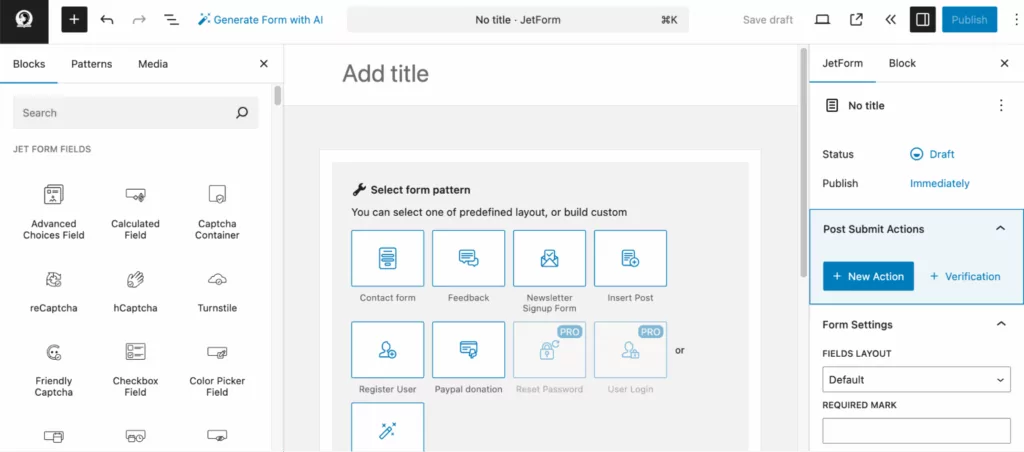Screen dimensions: 1024x452
Task: Change the Immediately publish date
Action: pyautogui.click(x=940, y=184)
